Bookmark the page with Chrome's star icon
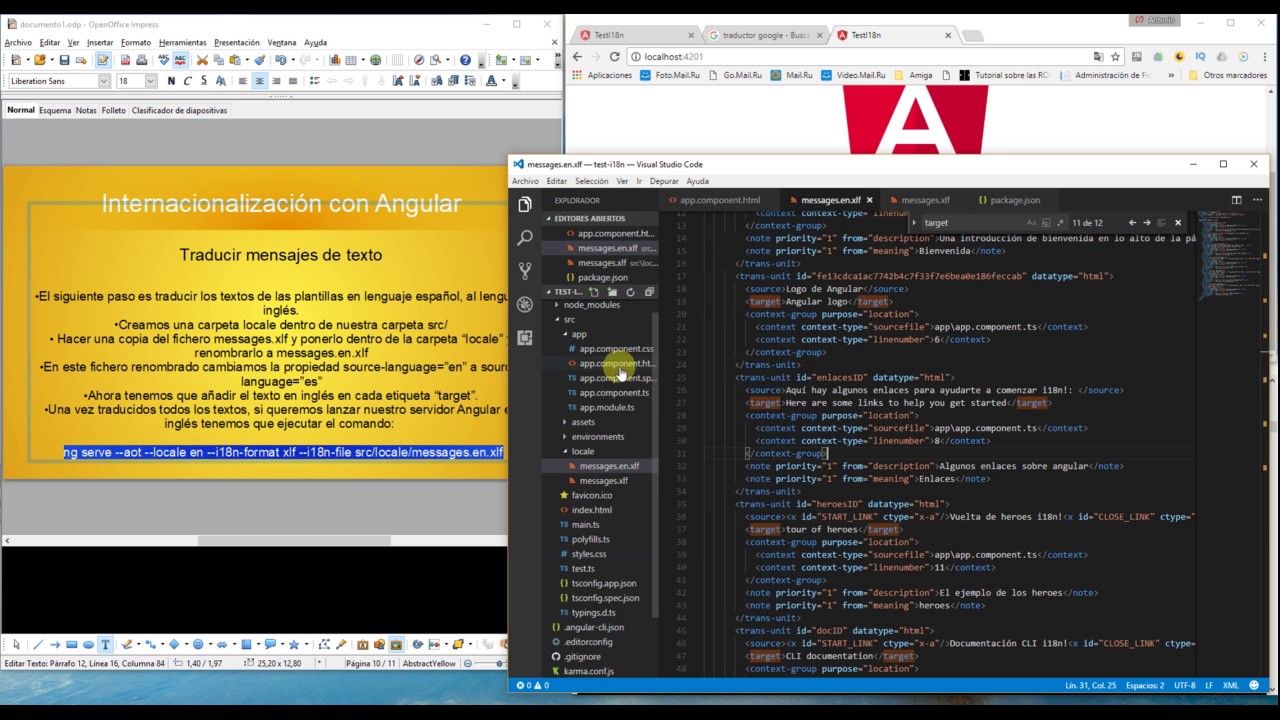Viewport: 1280px width, 720px height. [1115, 57]
